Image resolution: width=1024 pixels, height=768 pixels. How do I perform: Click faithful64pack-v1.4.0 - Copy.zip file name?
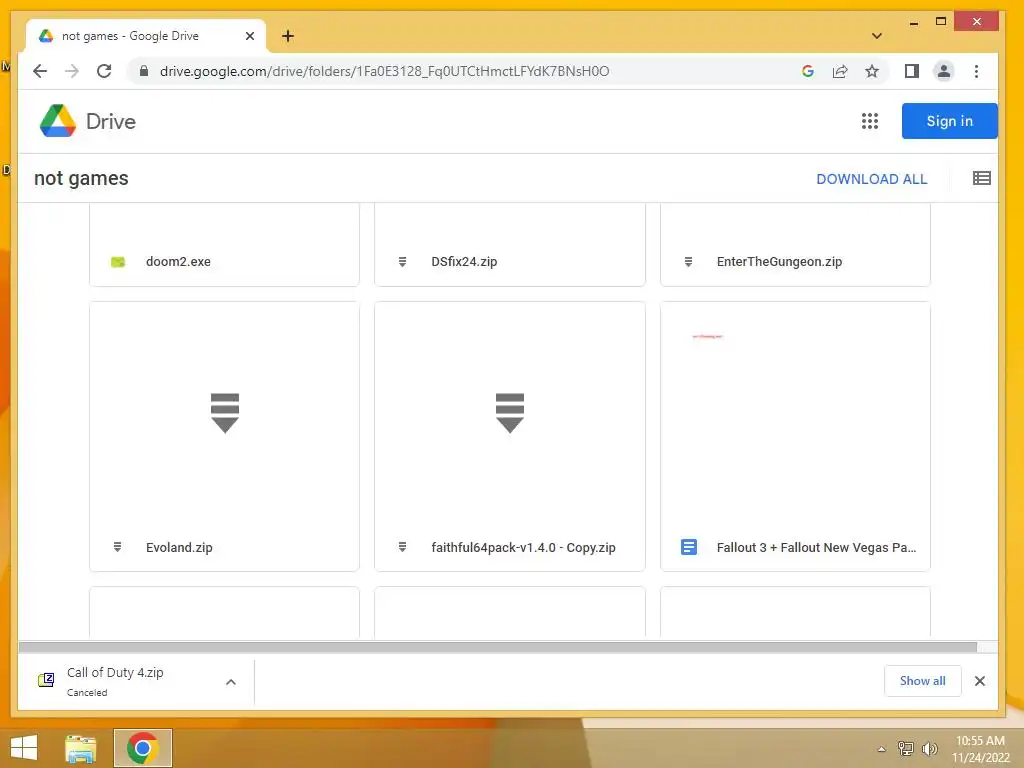pyautogui.click(x=523, y=547)
